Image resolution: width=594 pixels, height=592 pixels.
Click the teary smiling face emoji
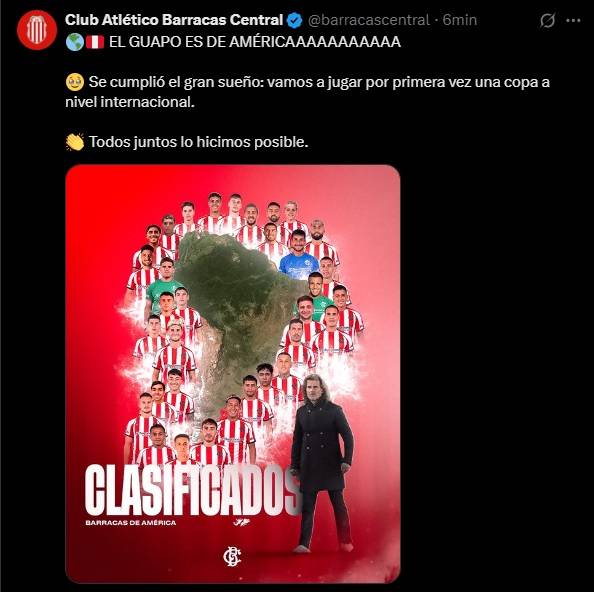coord(75,82)
